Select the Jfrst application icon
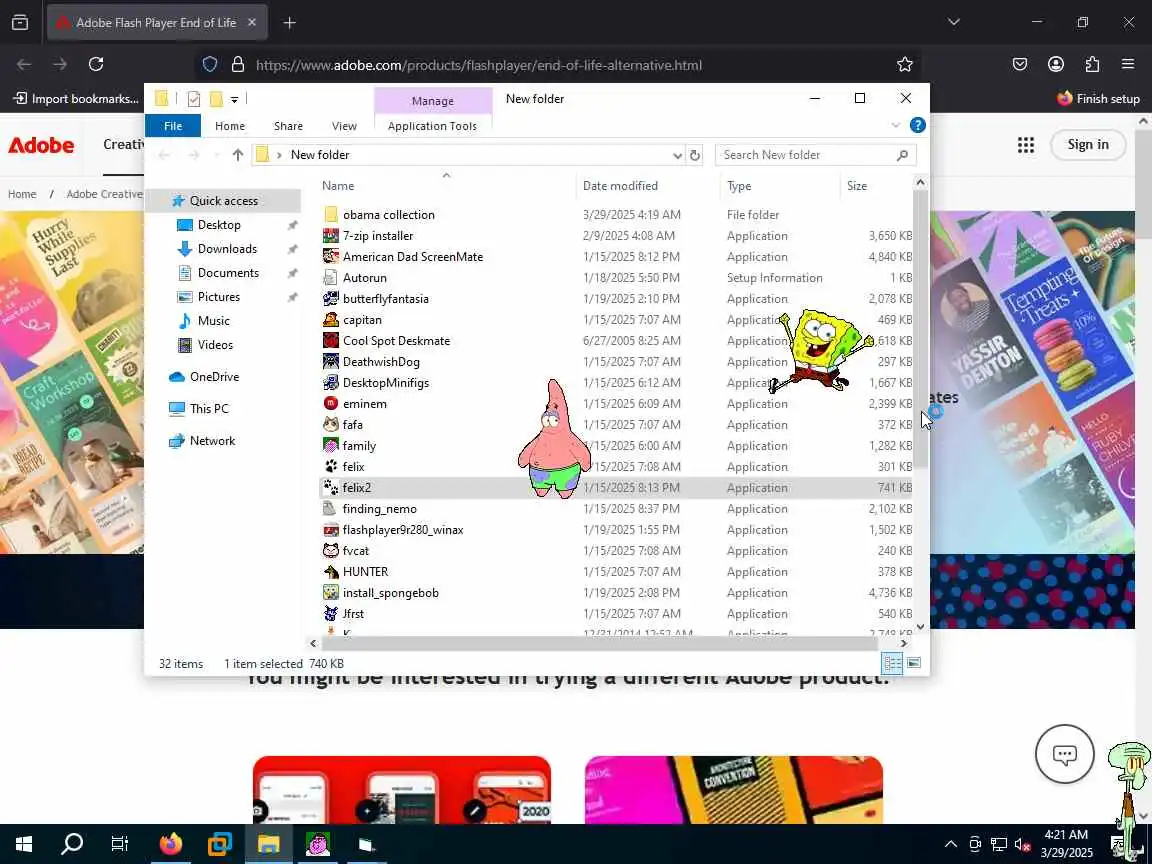 [331, 613]
